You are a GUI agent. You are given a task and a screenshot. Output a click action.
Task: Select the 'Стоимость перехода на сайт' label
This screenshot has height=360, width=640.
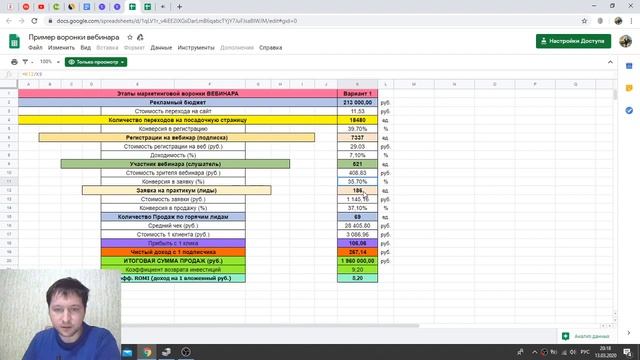173,111
